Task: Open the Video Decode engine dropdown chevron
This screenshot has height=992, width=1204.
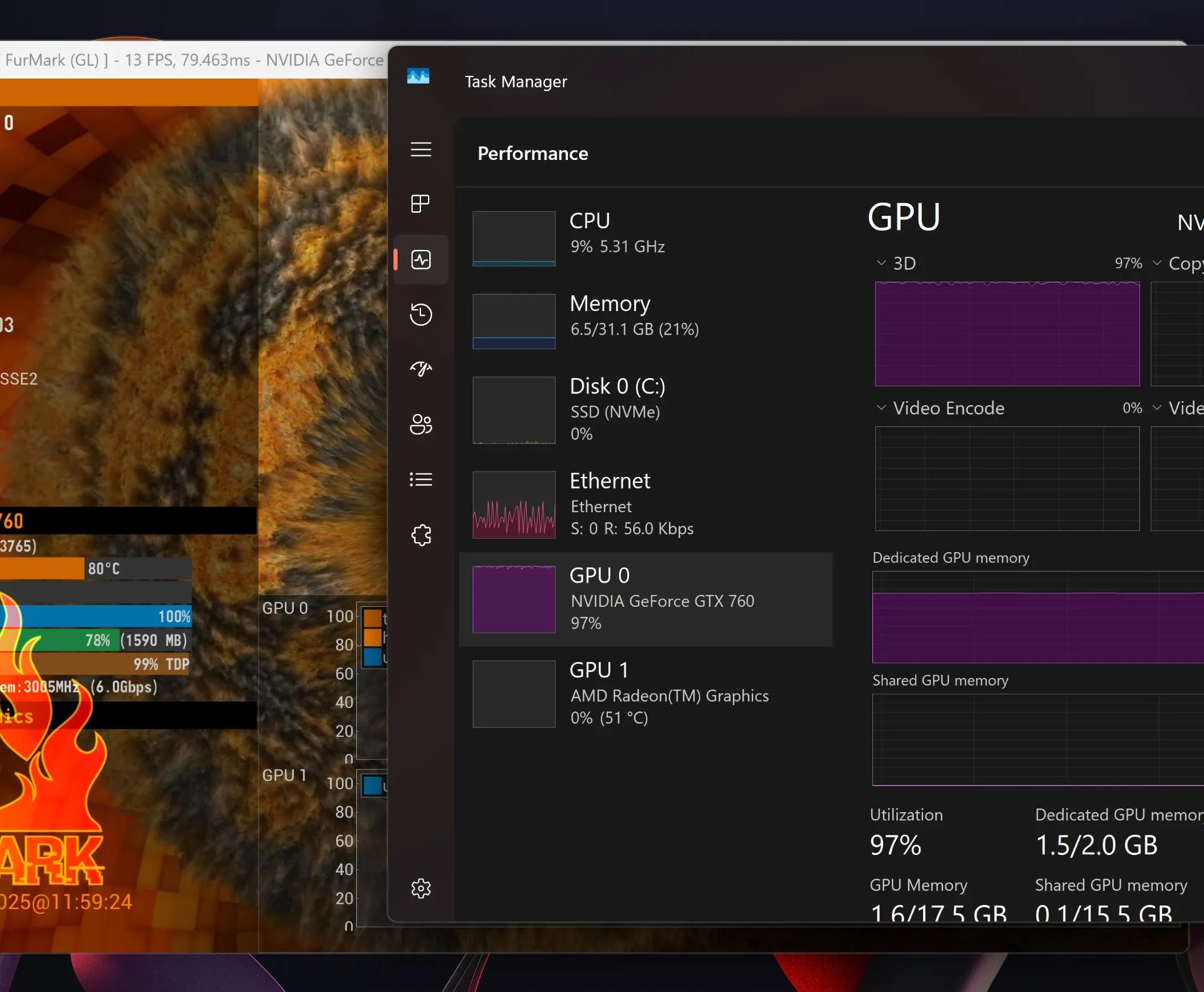Action: [x=1156, y=408]
